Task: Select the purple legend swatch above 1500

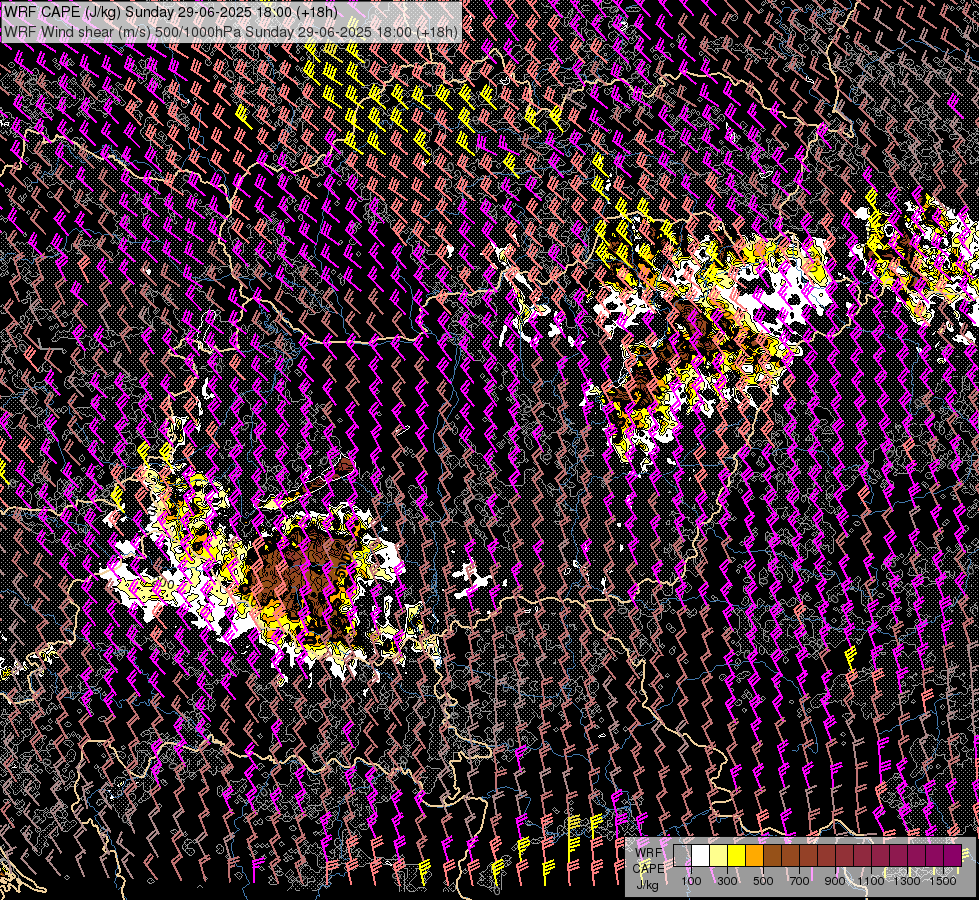Action: click(953, 855)
